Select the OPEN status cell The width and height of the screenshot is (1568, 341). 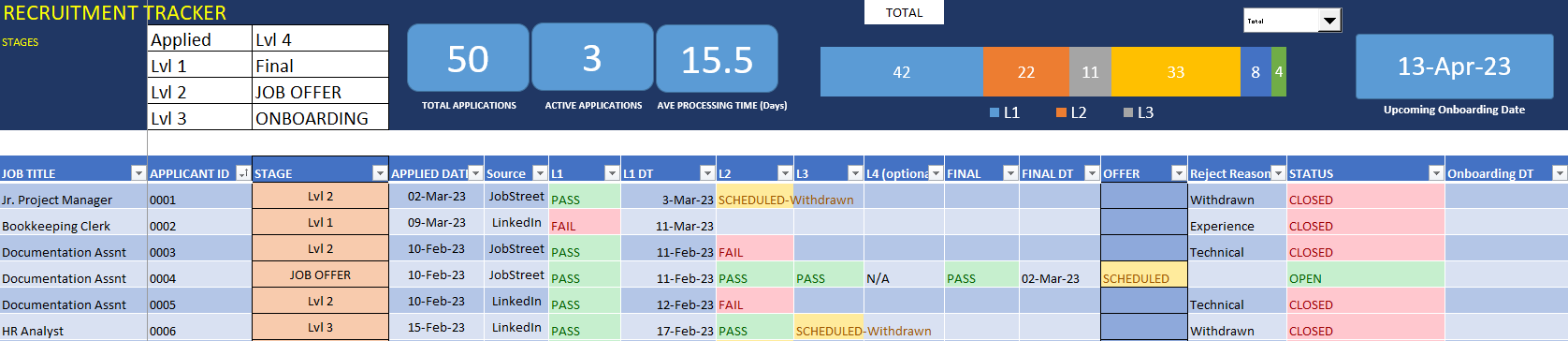click(1365, 274)
